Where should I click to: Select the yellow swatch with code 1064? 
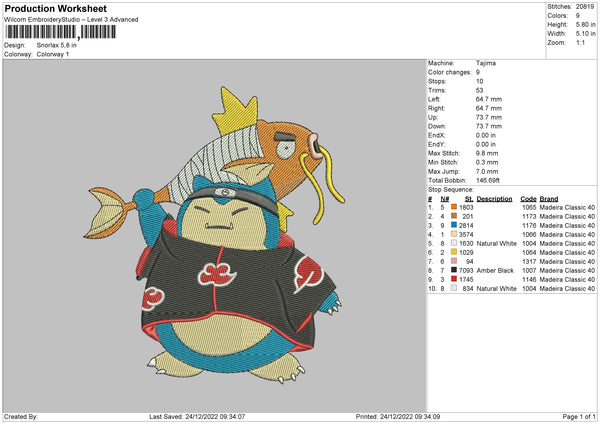click(x=452, y=252)
